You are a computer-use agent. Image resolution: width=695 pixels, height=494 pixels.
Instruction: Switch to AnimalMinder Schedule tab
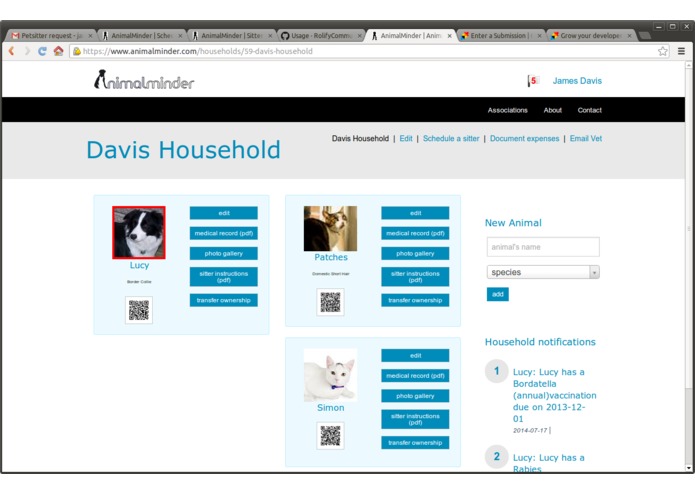click(141, 35)
